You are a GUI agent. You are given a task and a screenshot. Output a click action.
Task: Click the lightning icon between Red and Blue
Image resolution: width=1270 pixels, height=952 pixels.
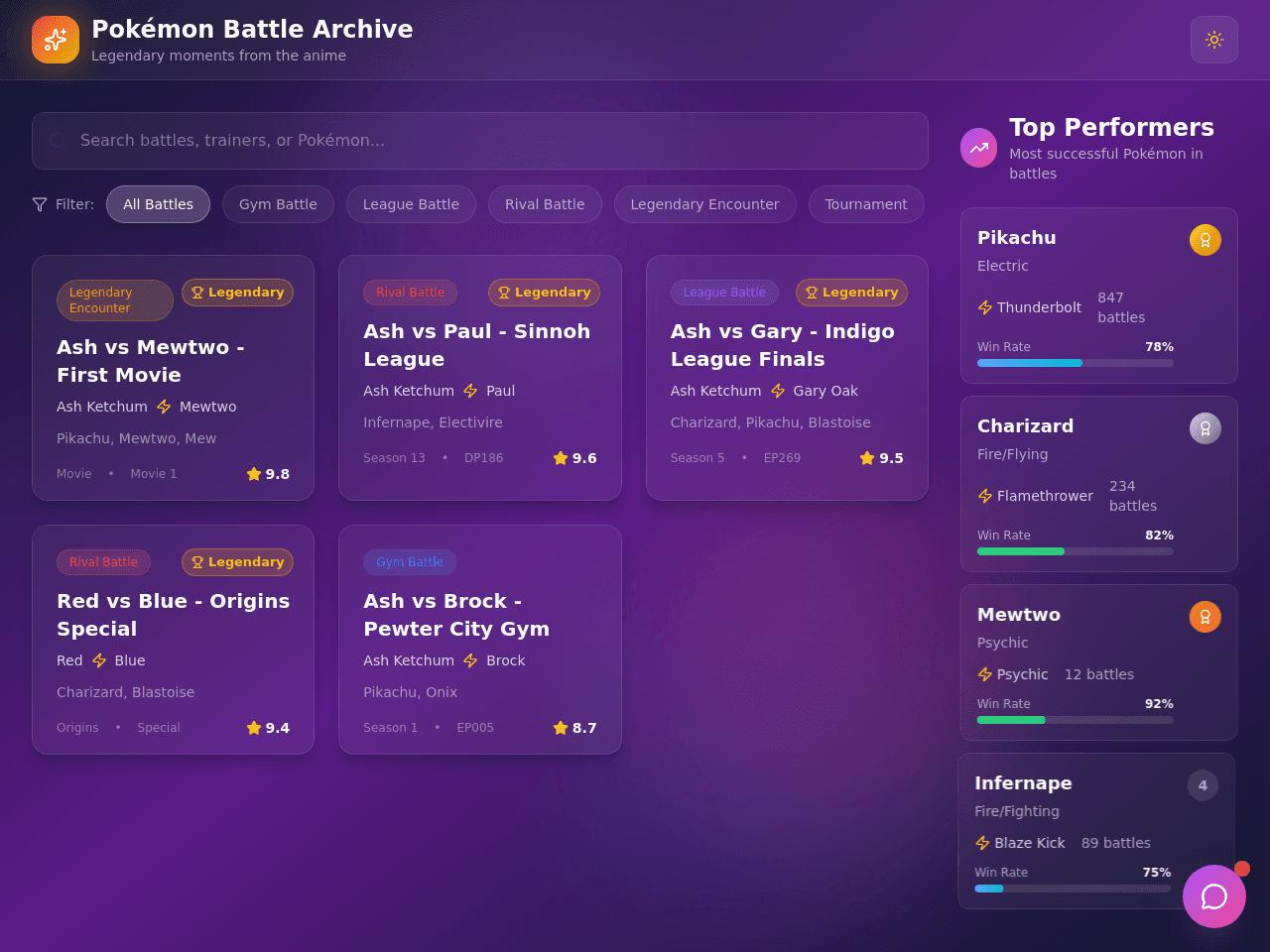click(99, 660)
